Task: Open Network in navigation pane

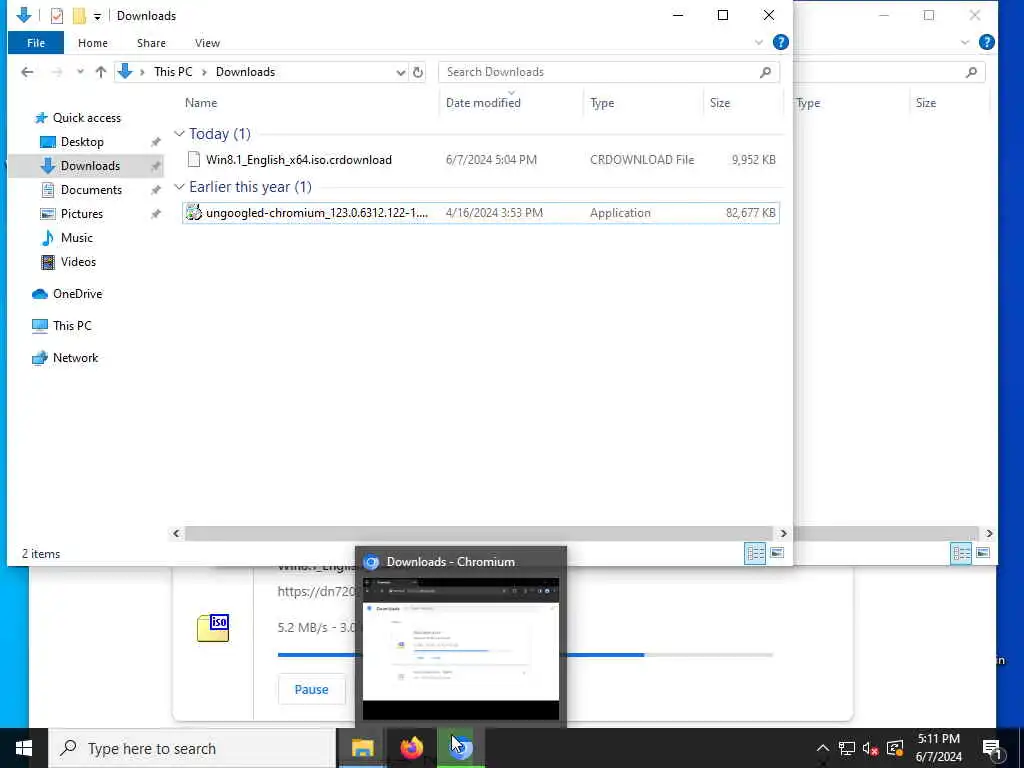Action: [75, 358]
